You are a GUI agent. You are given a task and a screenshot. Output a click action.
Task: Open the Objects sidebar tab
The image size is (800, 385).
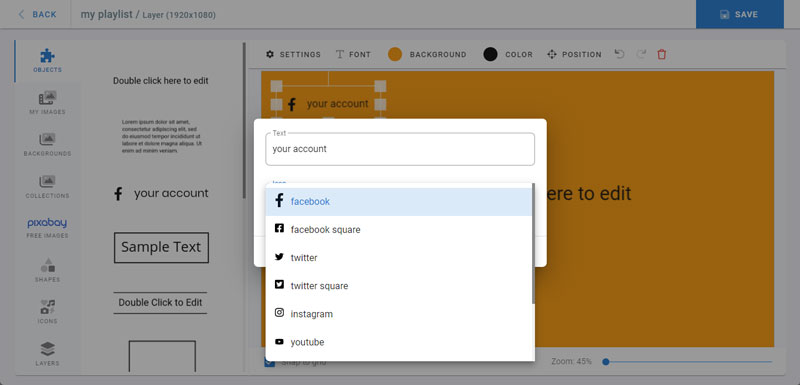(47, 61)
